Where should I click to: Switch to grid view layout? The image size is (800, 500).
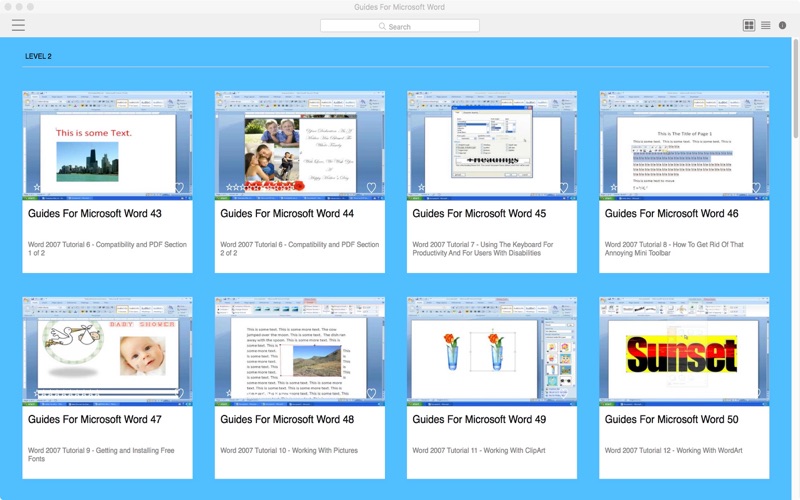tap(748, 25)
